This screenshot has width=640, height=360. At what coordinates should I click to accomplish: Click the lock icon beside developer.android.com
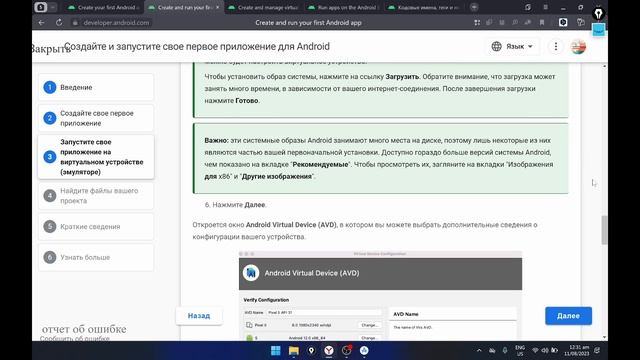[x=75, y=23]
